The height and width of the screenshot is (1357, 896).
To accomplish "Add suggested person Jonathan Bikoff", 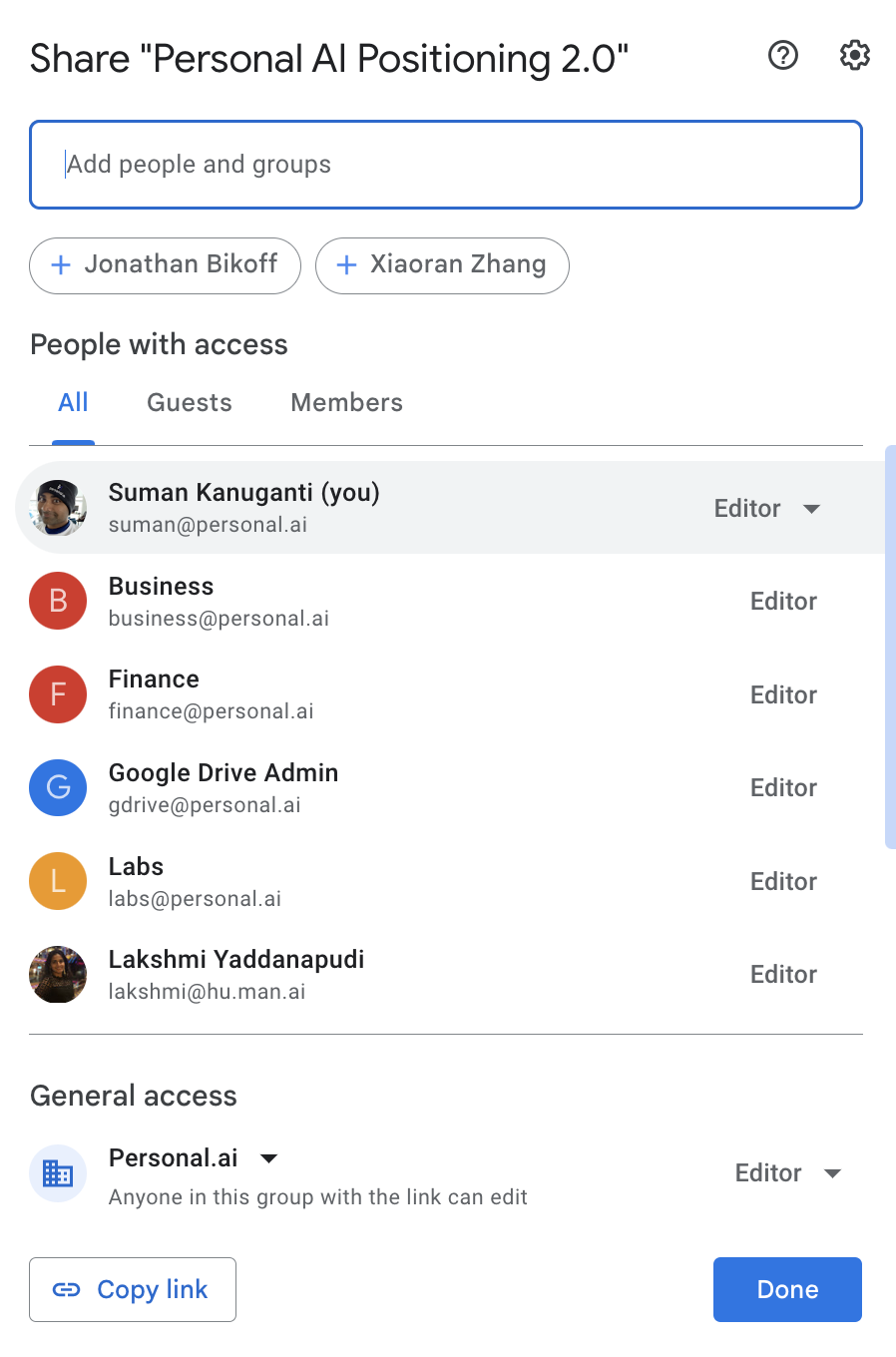I will pyautogui.click(x=165, y=265).
